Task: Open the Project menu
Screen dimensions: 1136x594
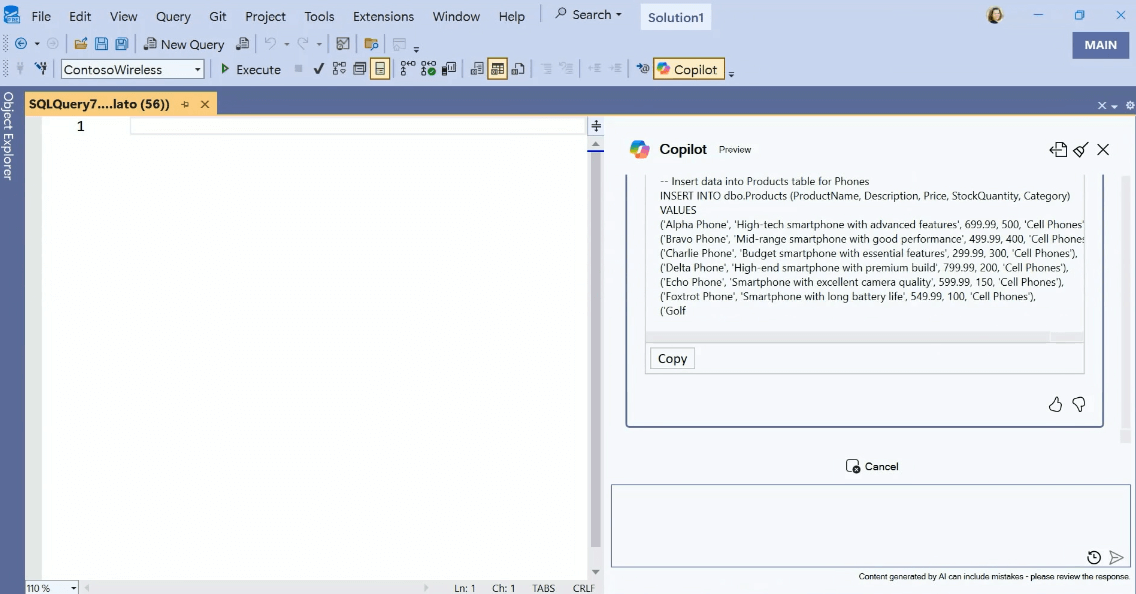Action: tap(265, 16)
